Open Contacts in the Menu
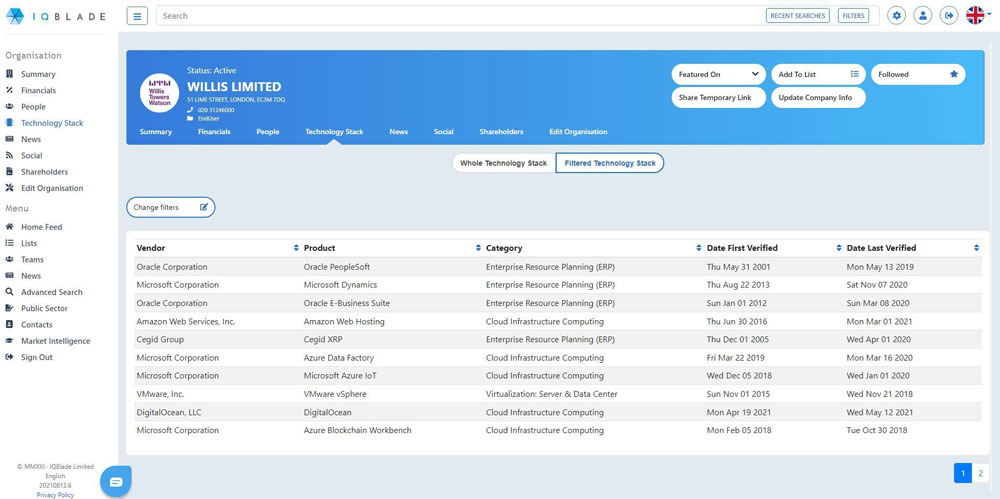Image resolution: width=1000 pixels, height=499 pixels. coord(36,325)
